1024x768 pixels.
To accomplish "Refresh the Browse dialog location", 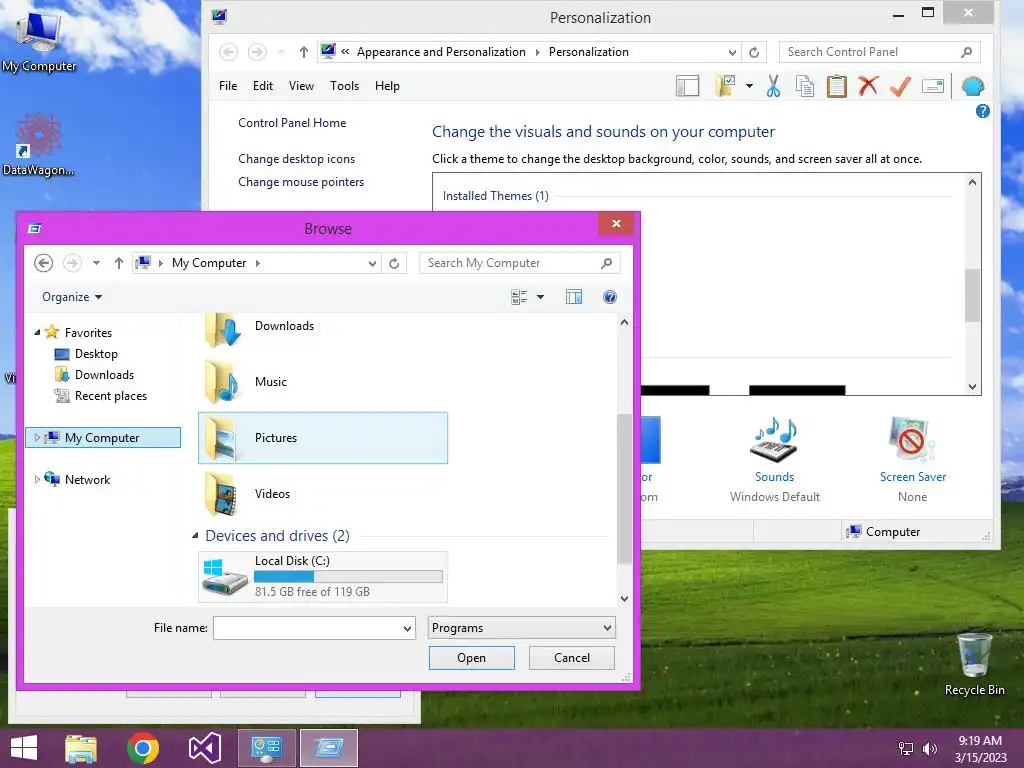I will pyautogui.click(x=394, y=263).
